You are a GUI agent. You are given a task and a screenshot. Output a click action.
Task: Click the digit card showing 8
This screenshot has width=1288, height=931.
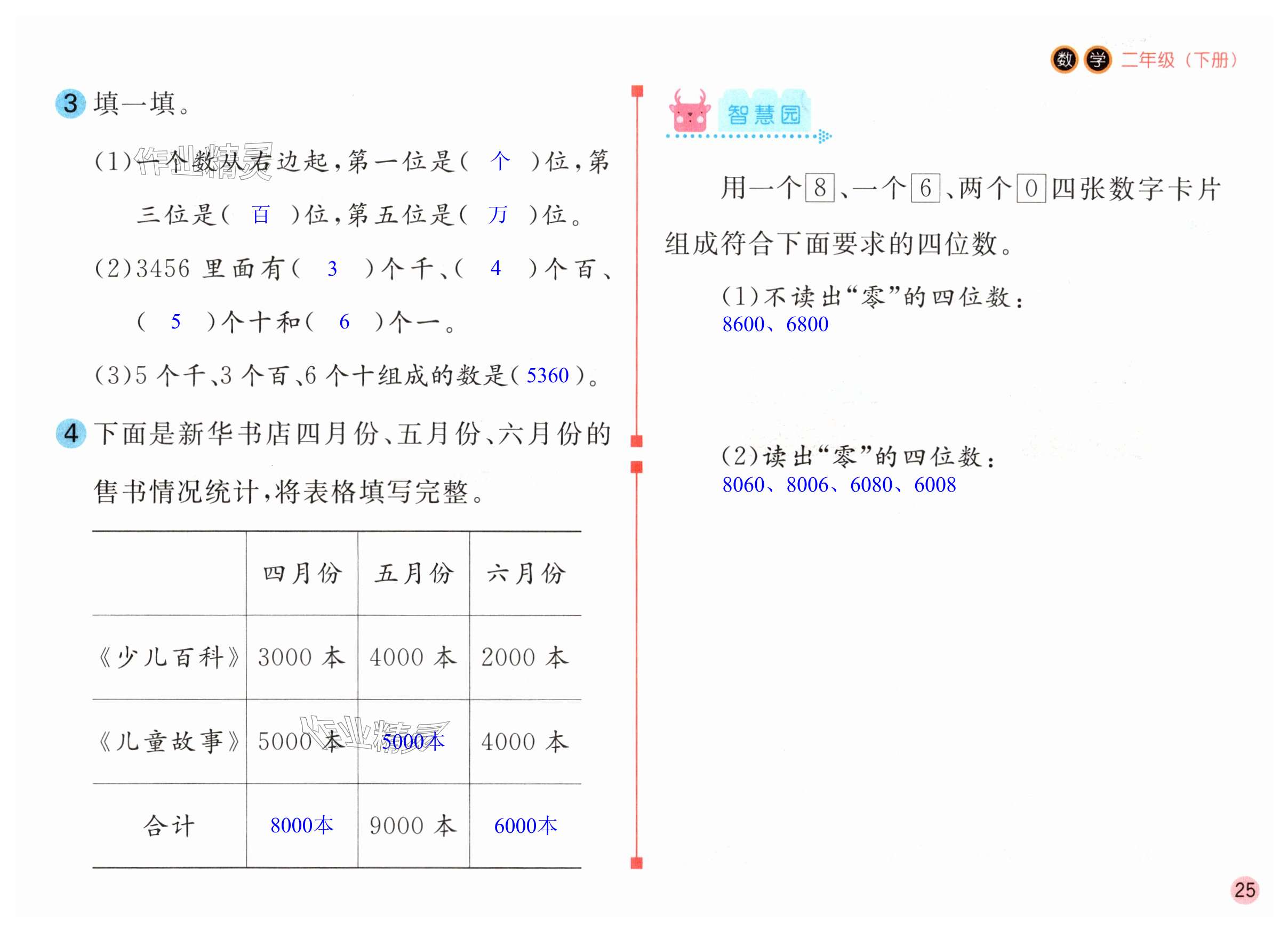[820, 188]
